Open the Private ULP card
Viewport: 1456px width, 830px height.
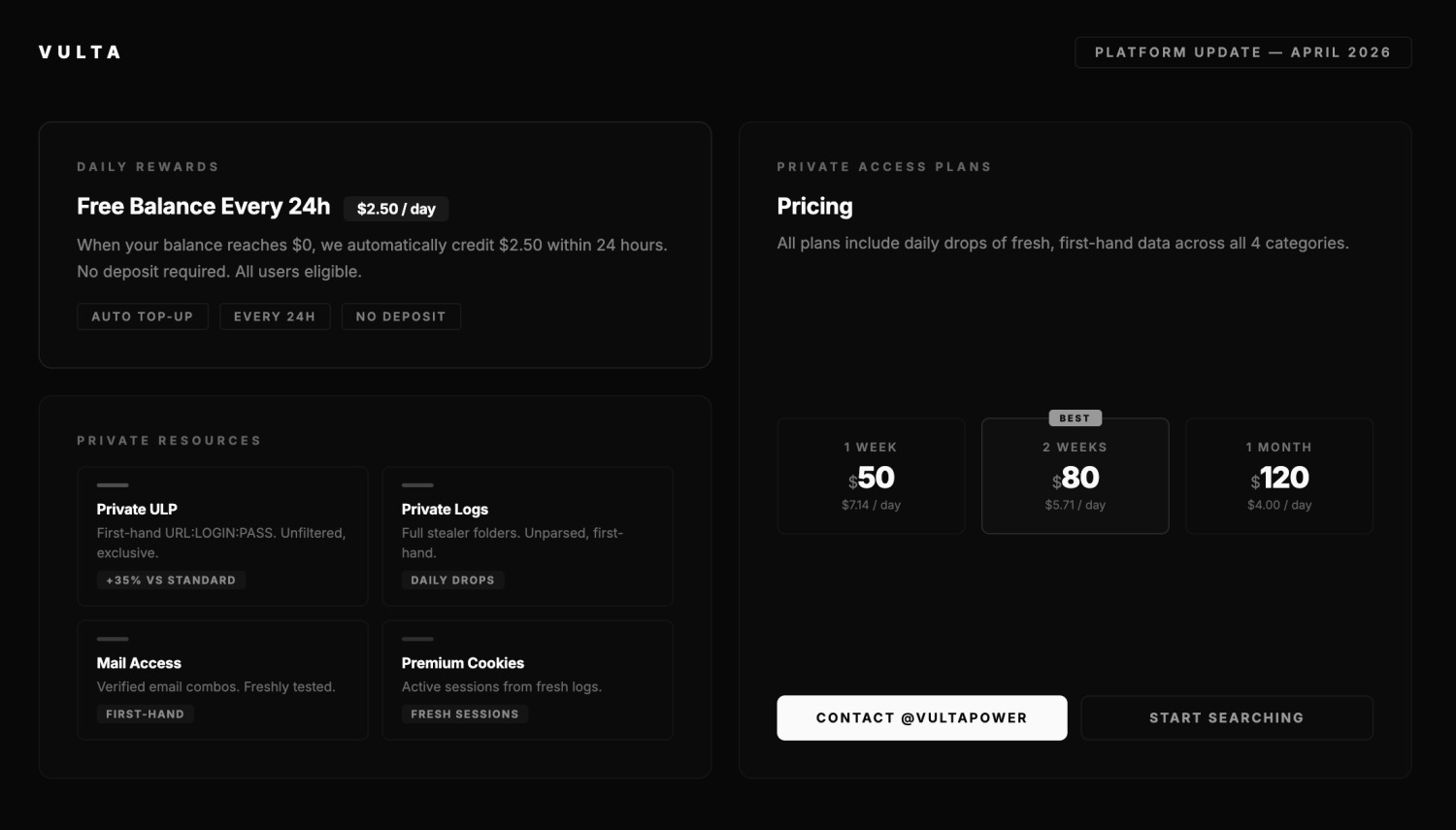[222, 536]
